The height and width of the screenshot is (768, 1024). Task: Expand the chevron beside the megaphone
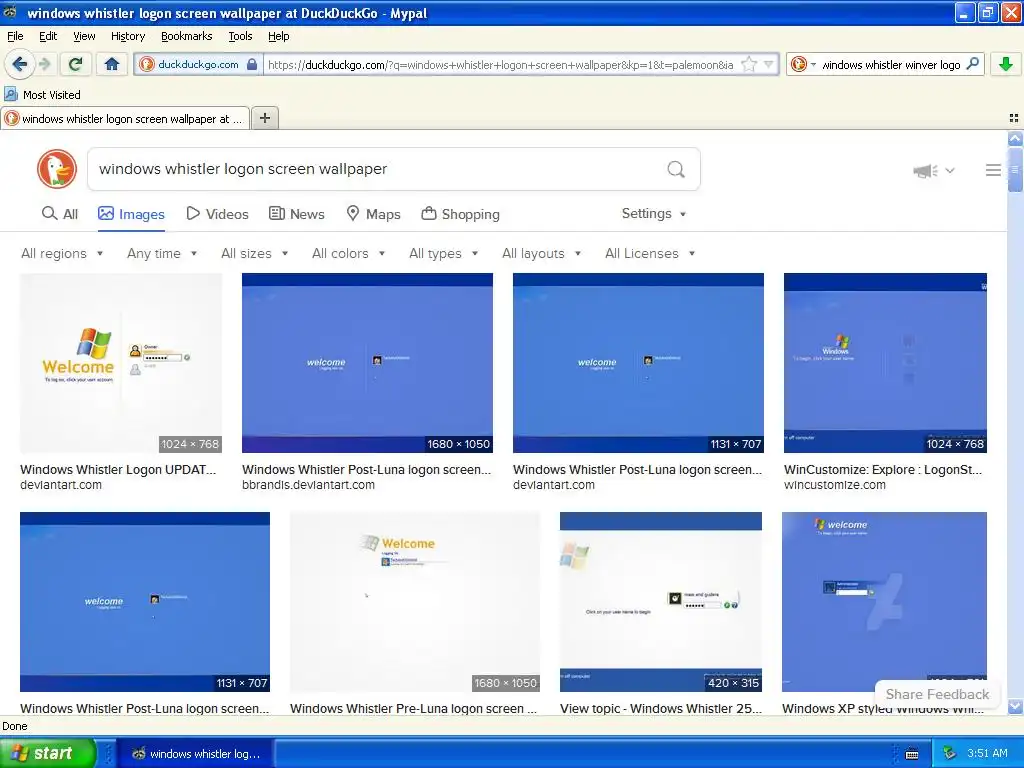click(x=950, y=170)
